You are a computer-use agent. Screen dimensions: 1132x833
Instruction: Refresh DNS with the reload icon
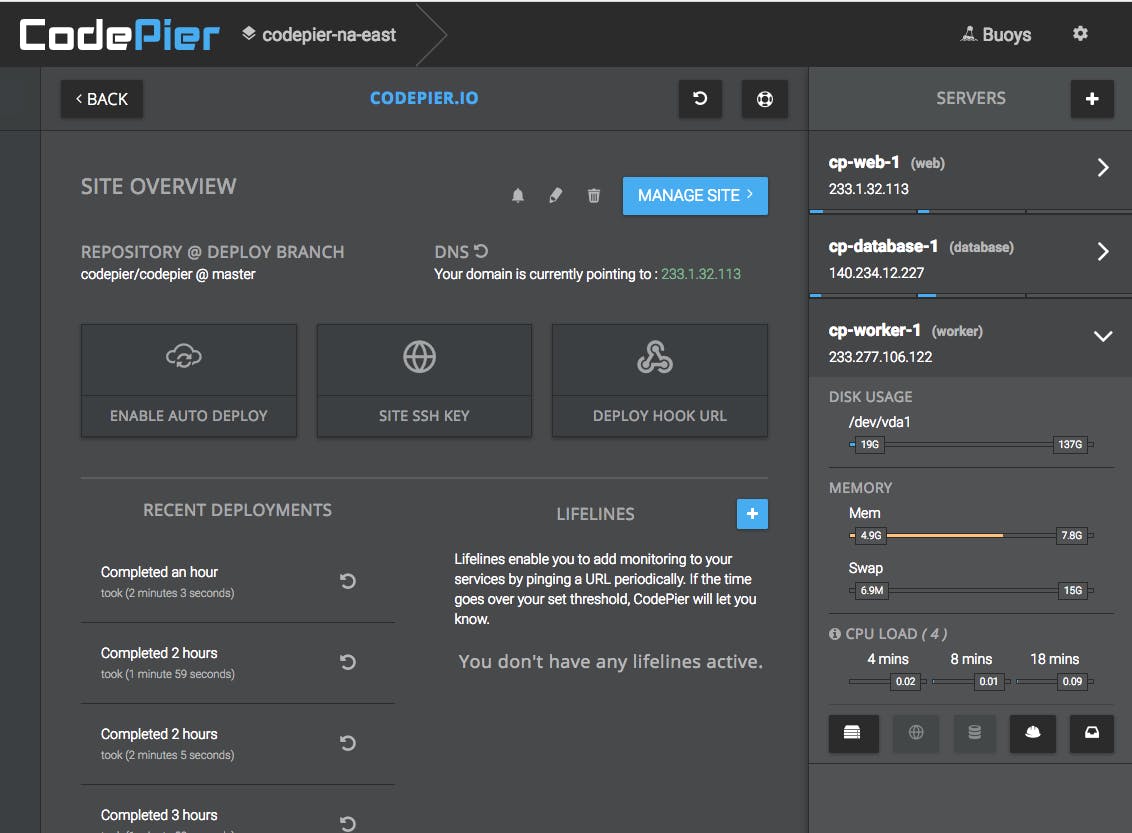[x=482, y=251]
